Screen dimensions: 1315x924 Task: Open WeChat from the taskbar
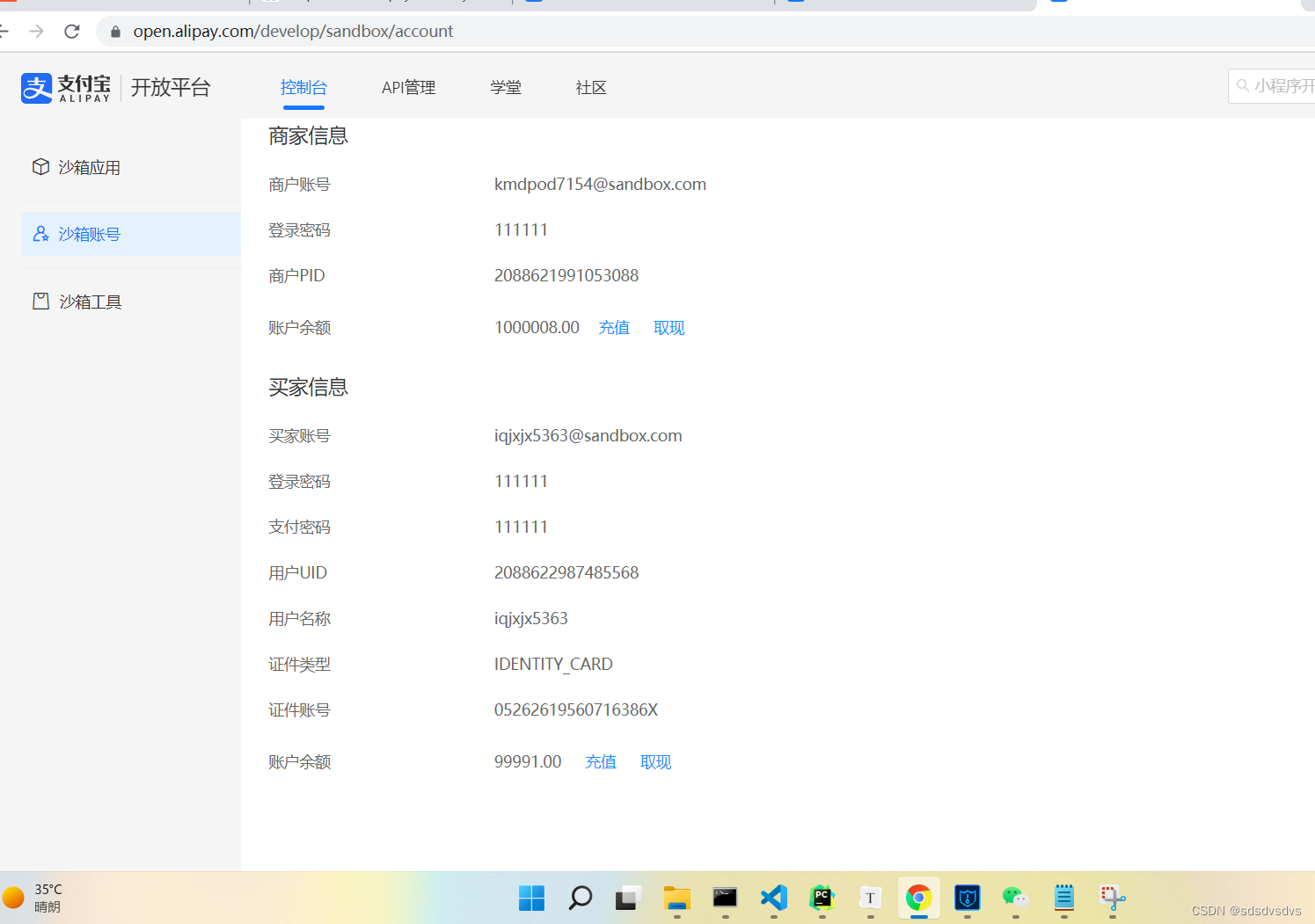pyautogui.click(x=1015, y=898)
